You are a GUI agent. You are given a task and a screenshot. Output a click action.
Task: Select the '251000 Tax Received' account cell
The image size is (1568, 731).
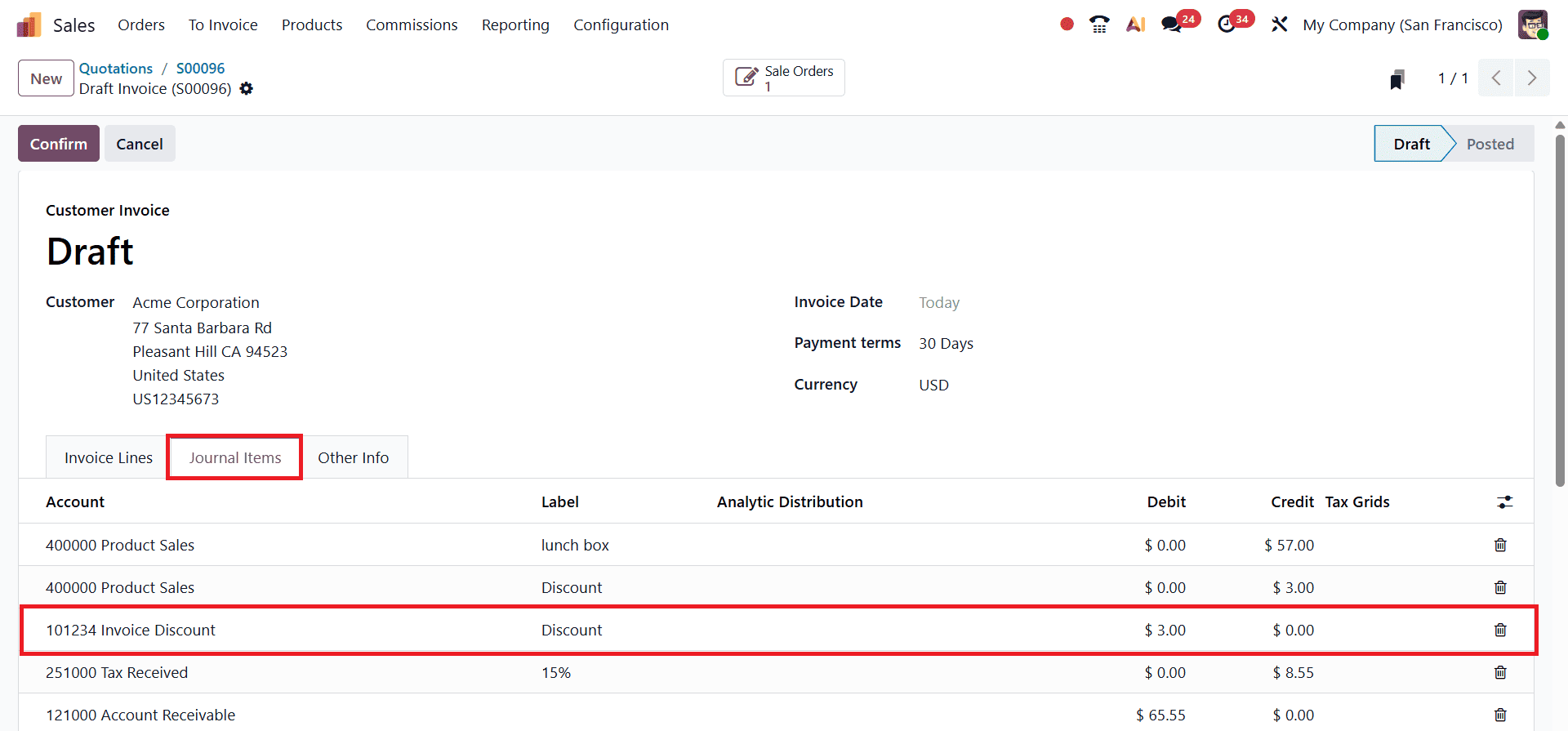pos(117,672)
